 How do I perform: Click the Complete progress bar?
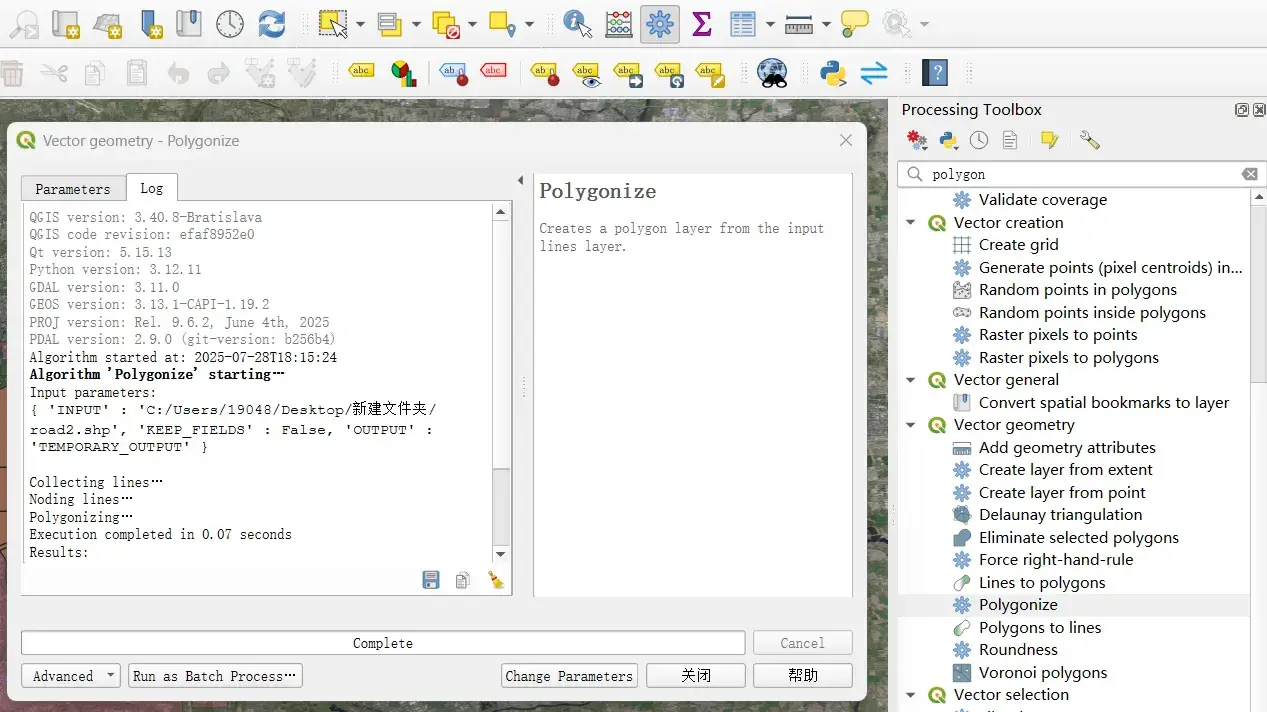[x=383, y=643]
